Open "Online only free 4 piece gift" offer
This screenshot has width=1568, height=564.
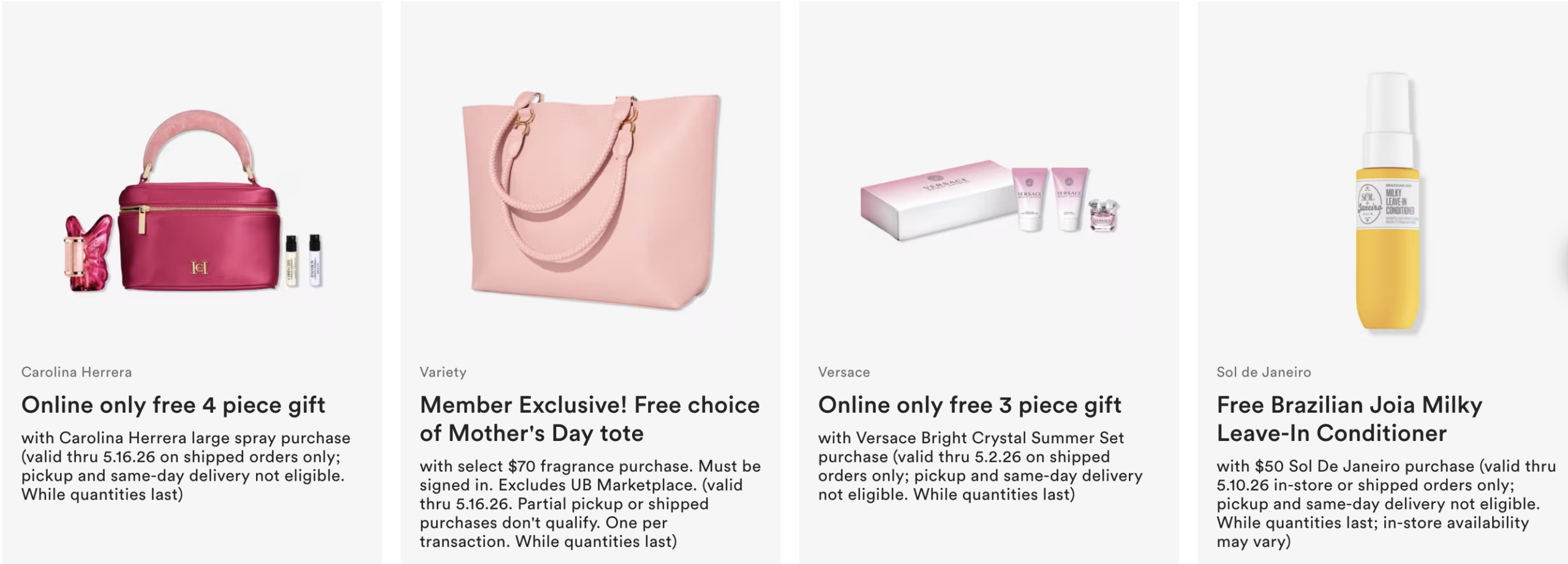(173, 405)
